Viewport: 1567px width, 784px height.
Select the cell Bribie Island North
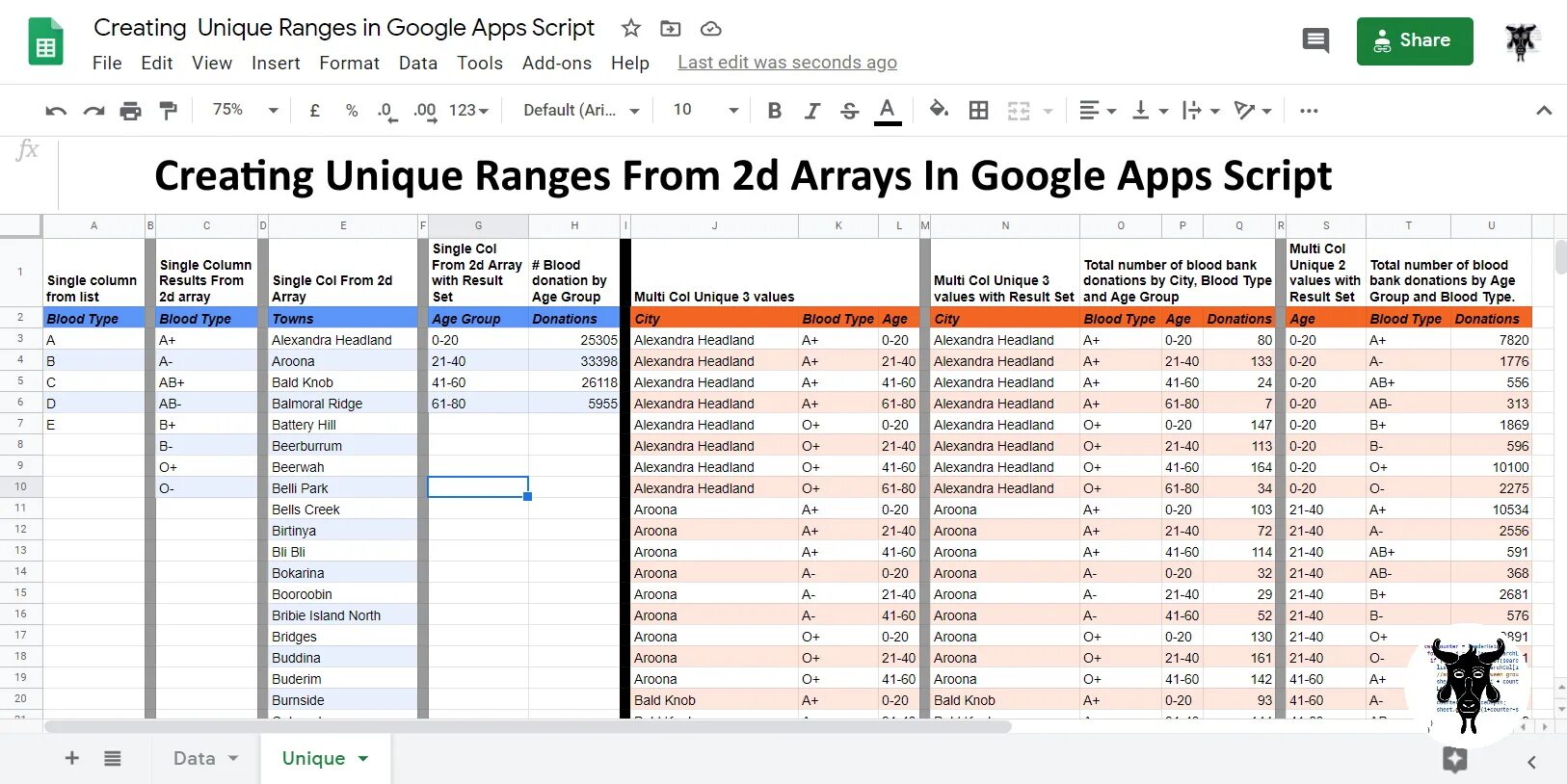click(343, 615)
